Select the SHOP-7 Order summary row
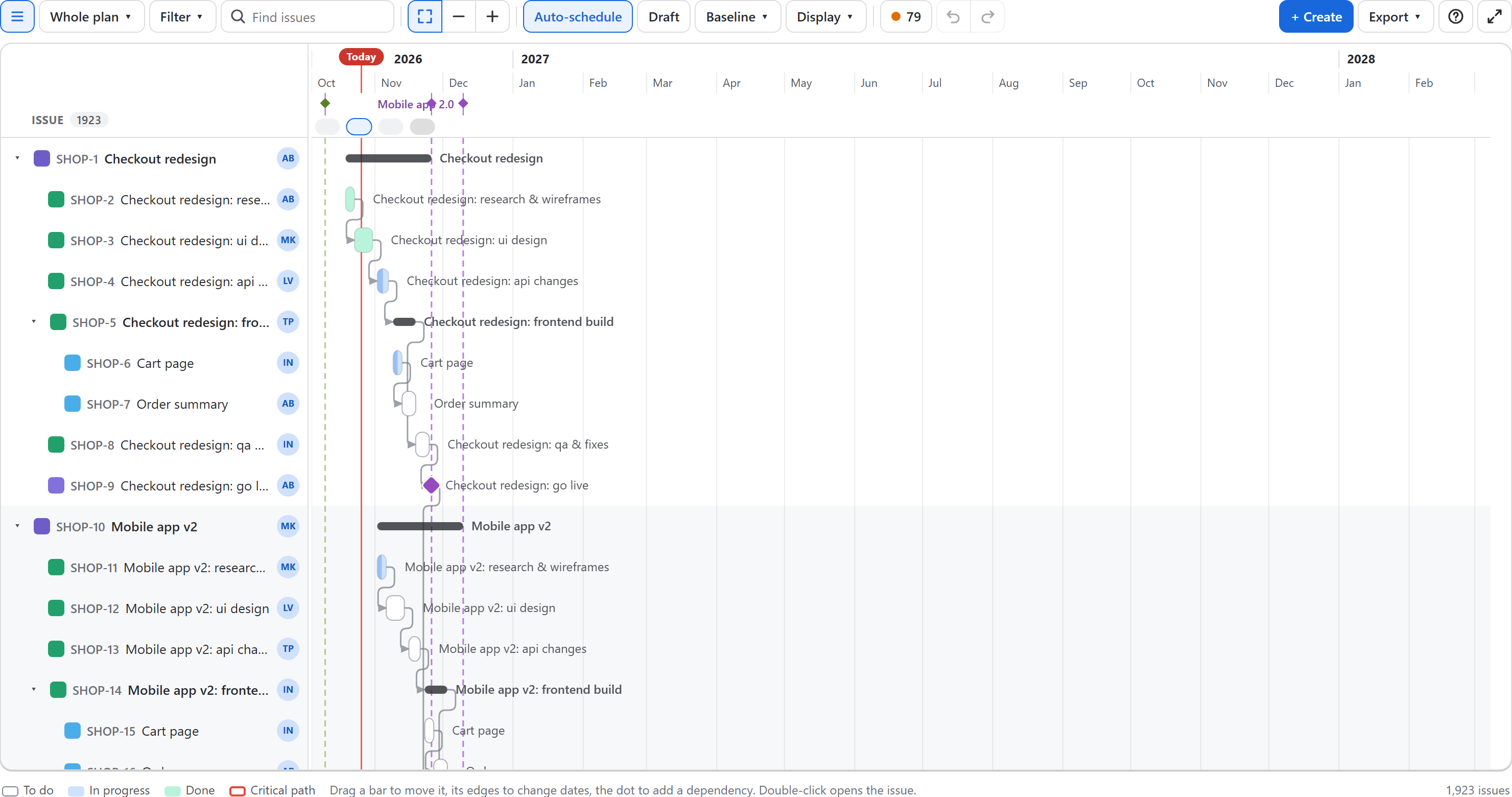 click(154, 404)
